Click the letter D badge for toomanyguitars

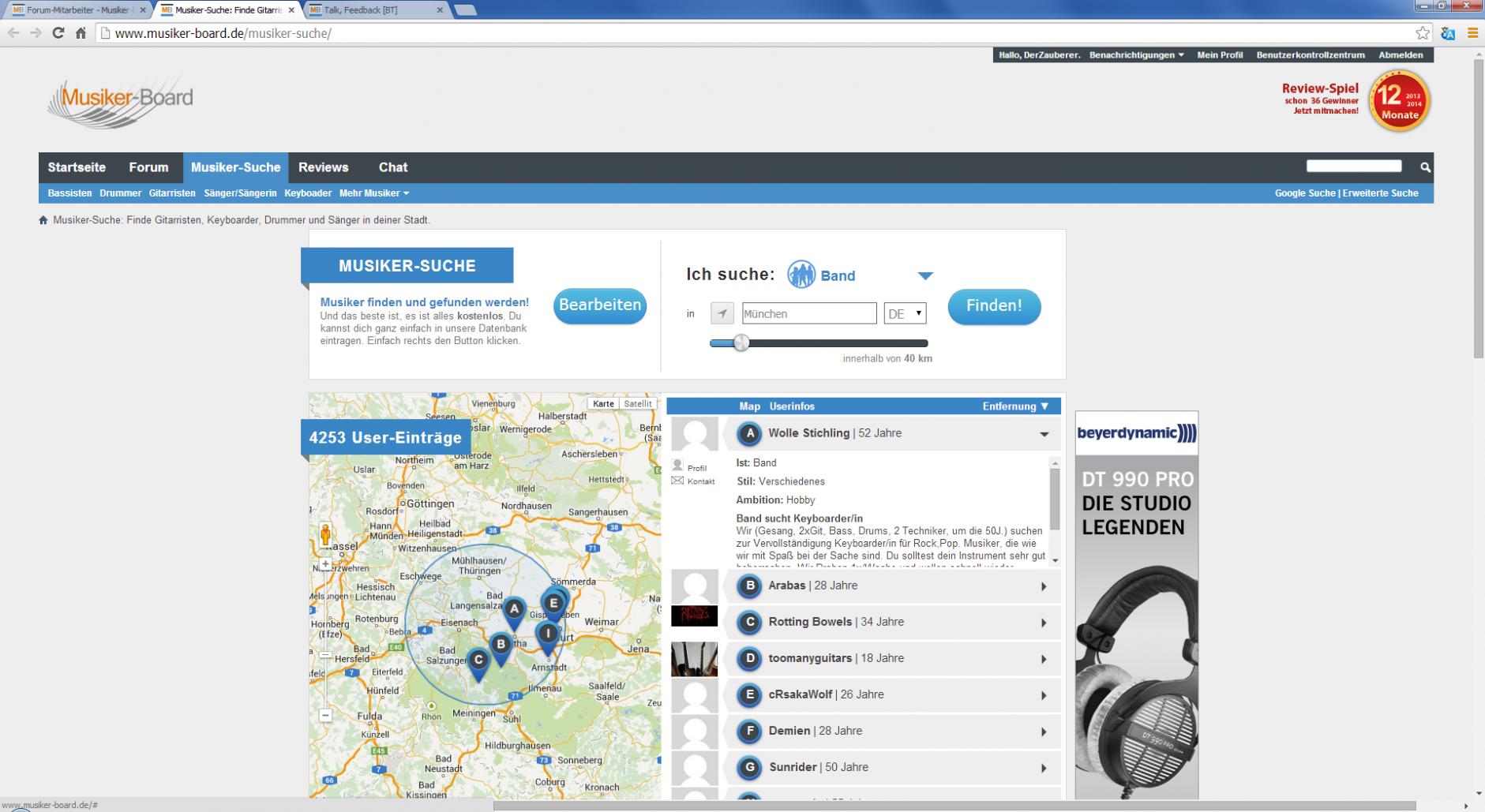click(750, 658)
